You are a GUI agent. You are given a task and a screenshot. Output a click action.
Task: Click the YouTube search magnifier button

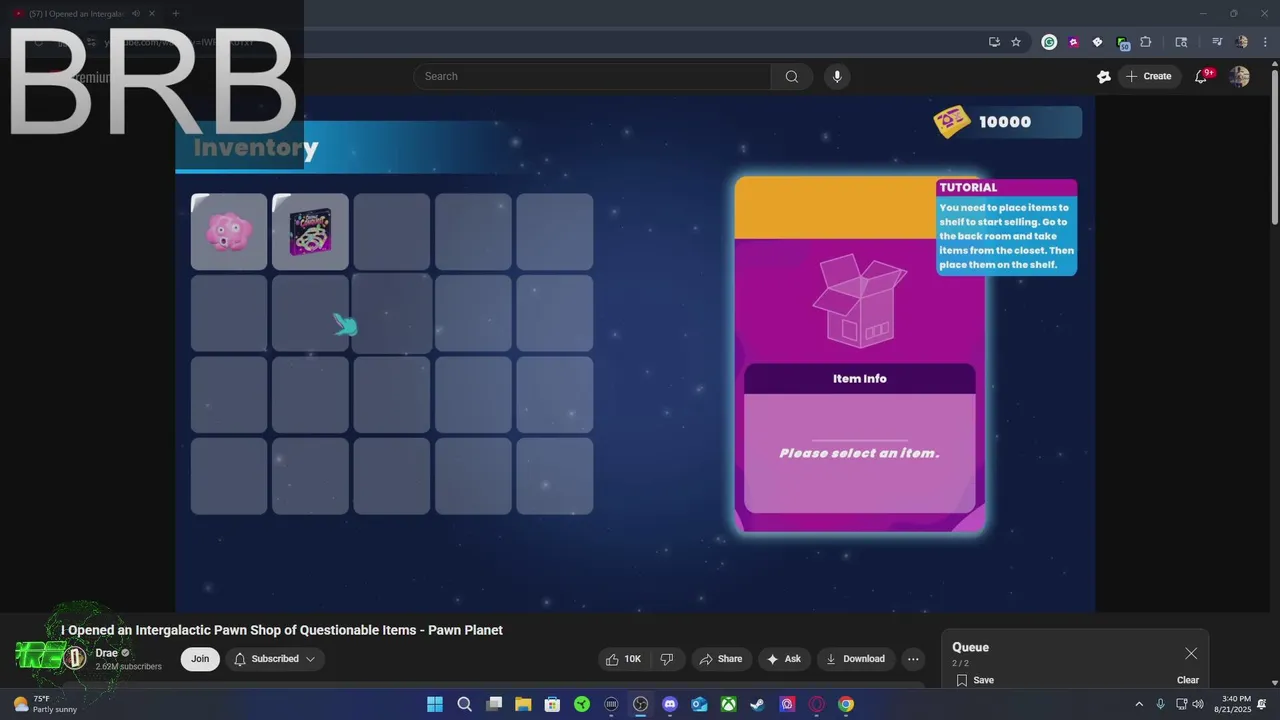coord(792,76)
